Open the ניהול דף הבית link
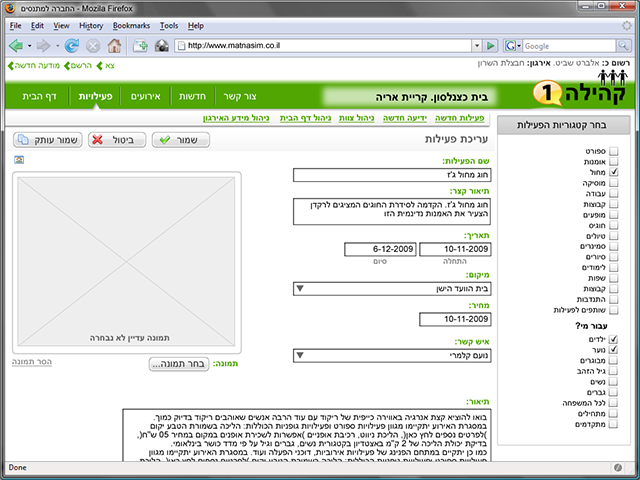The image size is (640, 480). pos(305,118)
